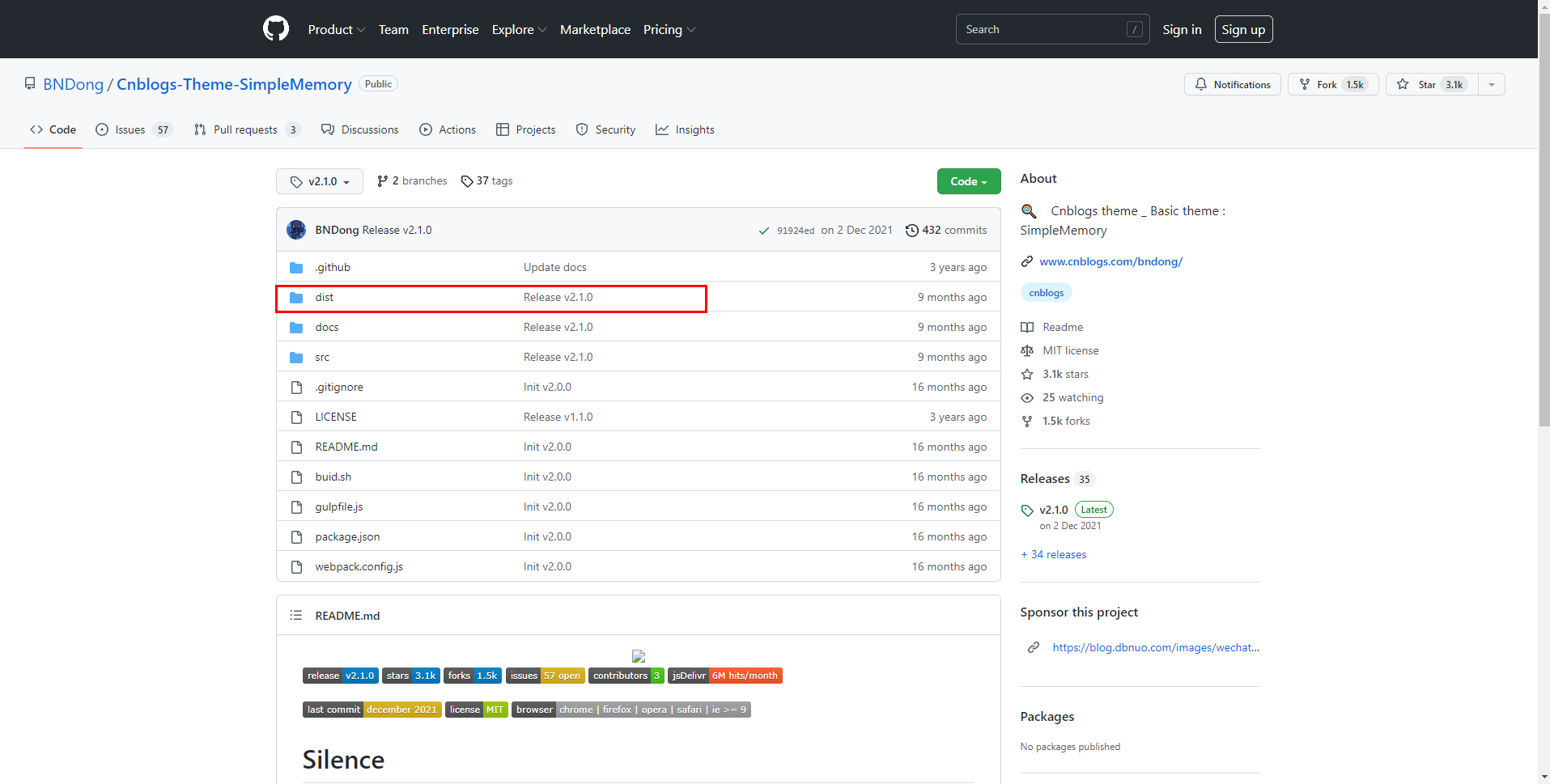Switch to the Issues tab

pos(134,129)
